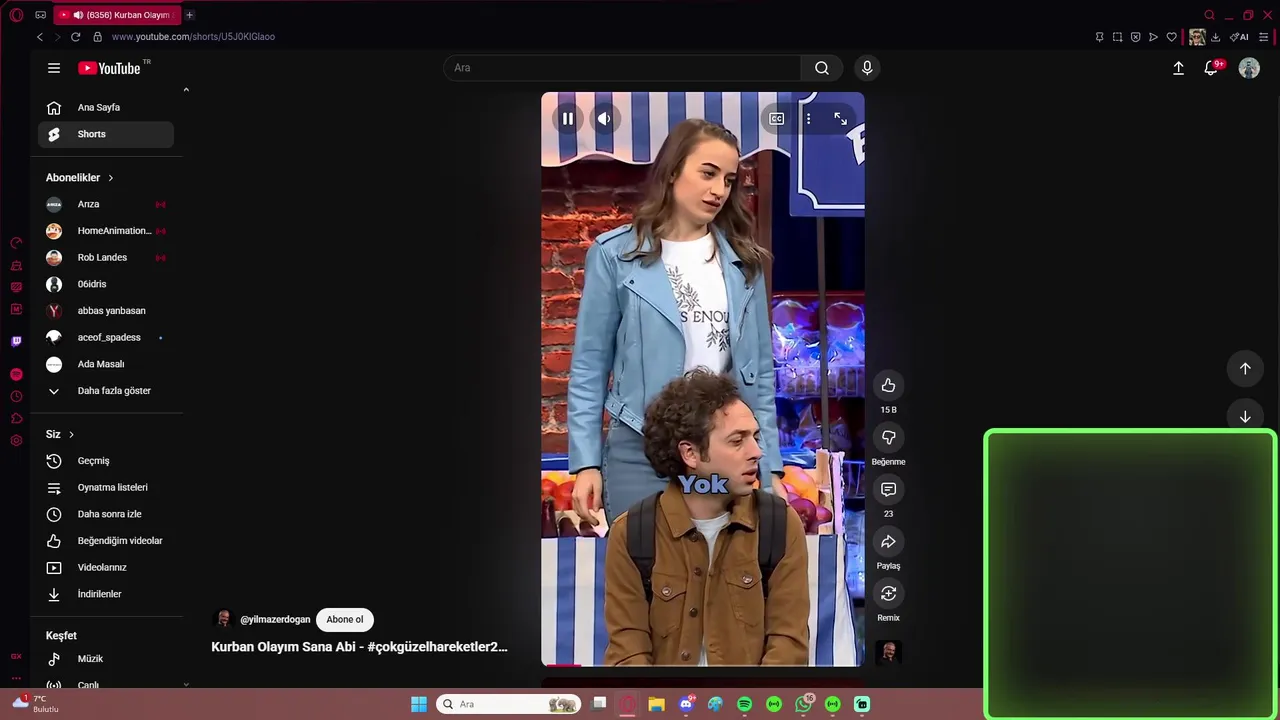Open YouTube notifications bell
The image size is (1280, 720).
pyautogui.click(x=1211, y=68)
